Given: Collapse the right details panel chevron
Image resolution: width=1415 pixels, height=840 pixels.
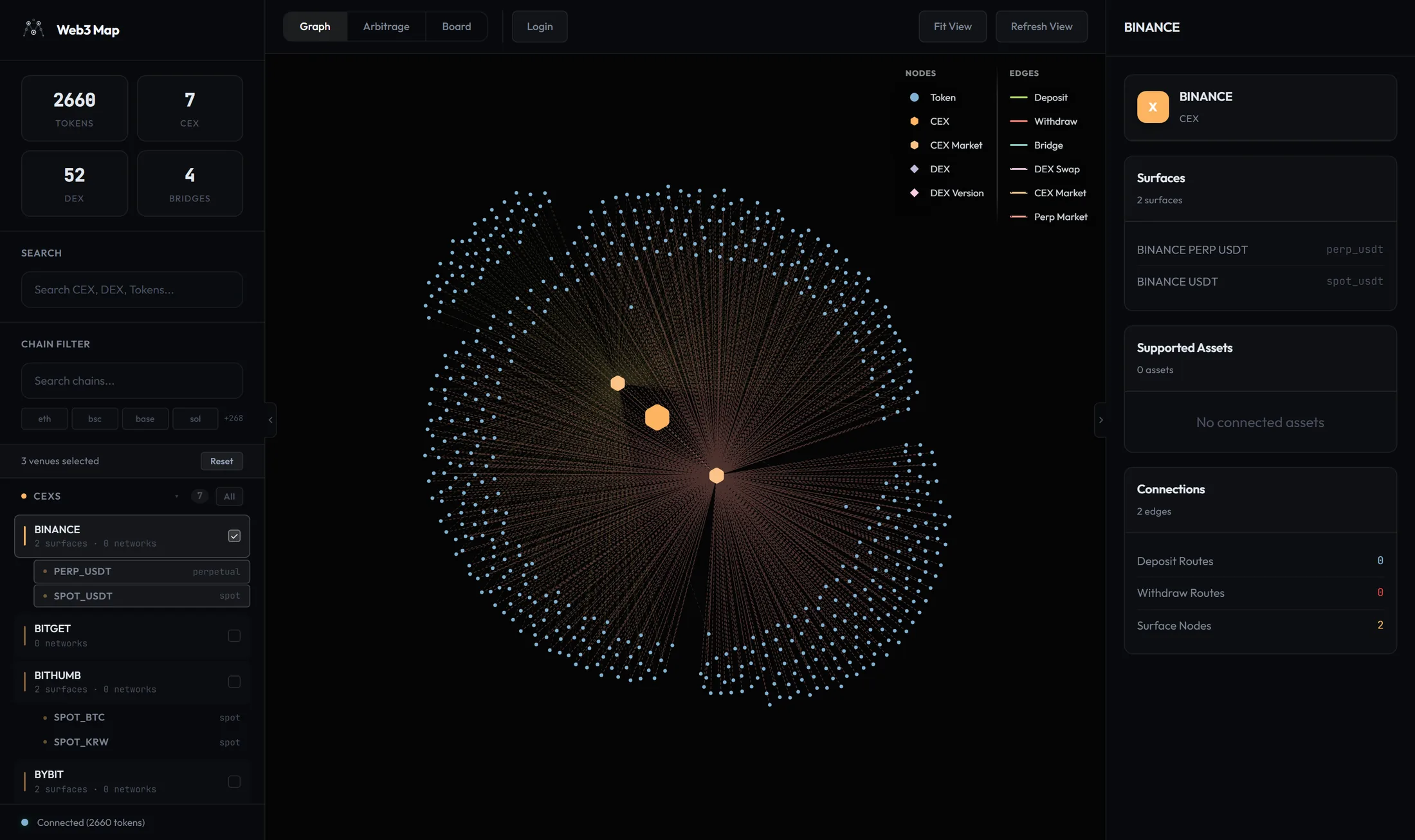Looking at the screenshot, I should 1100,420.
